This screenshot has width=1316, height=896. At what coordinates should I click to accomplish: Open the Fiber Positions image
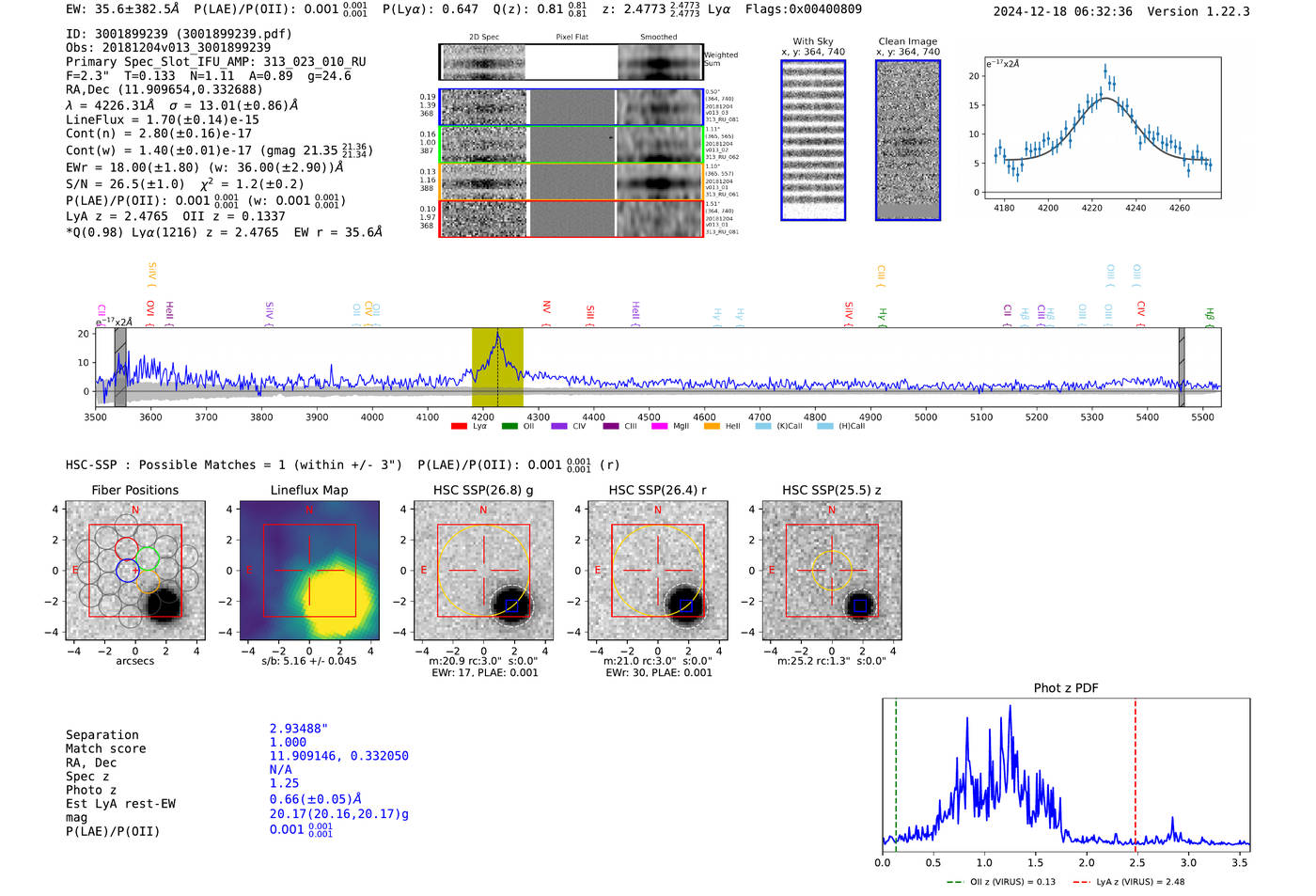pos(135,571)
